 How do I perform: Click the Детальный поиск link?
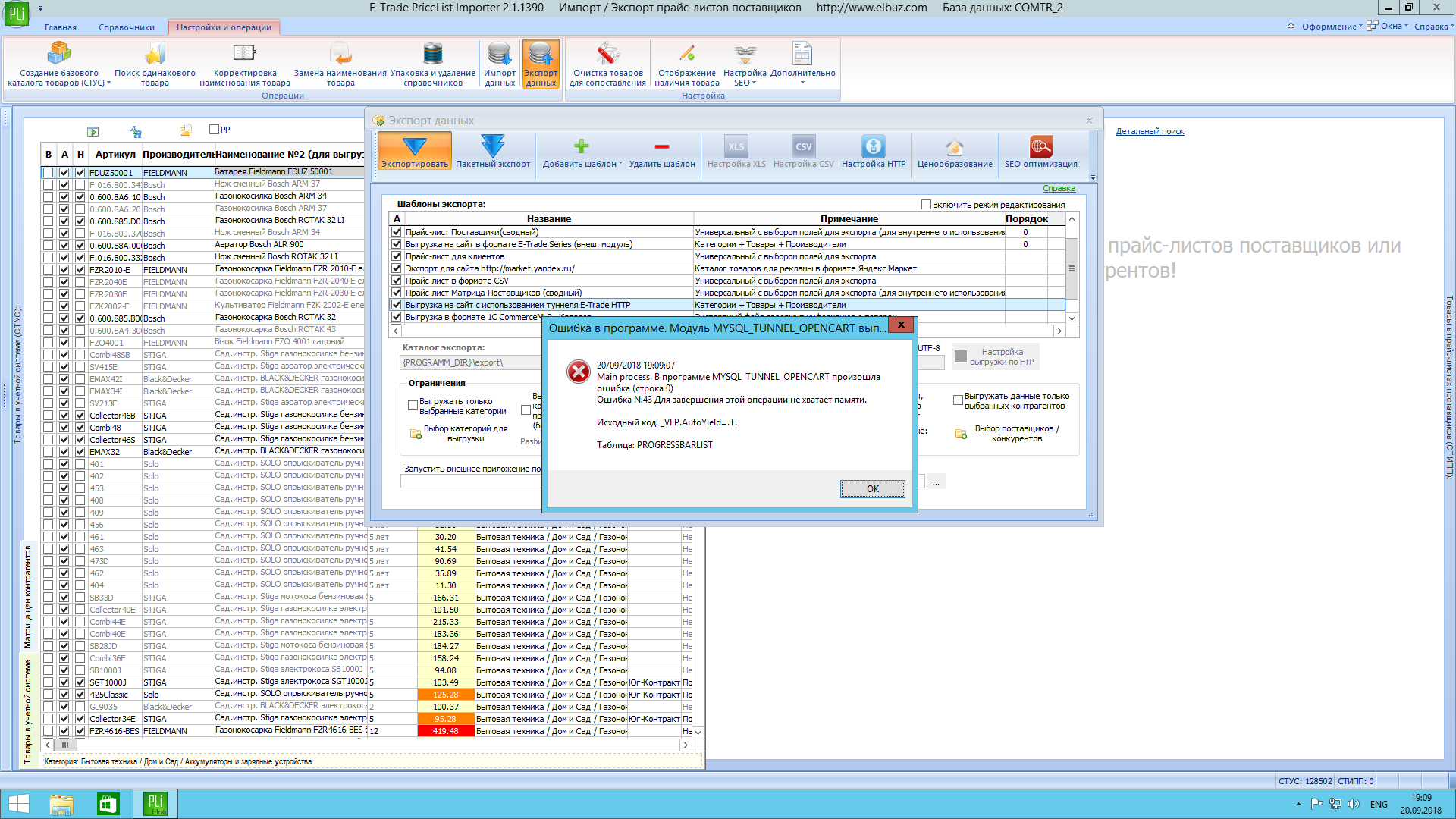tap(1150, 131)
